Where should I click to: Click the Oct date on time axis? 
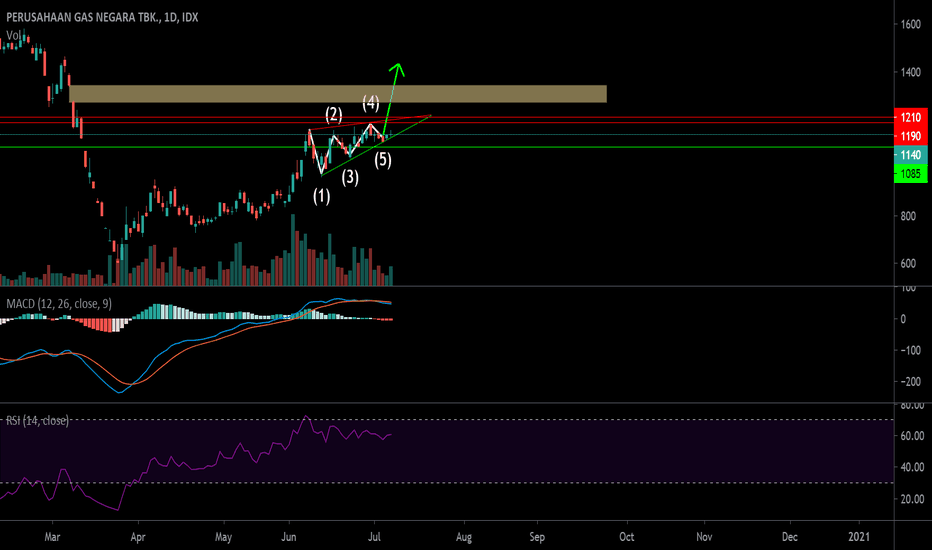(x=626, y=537)
